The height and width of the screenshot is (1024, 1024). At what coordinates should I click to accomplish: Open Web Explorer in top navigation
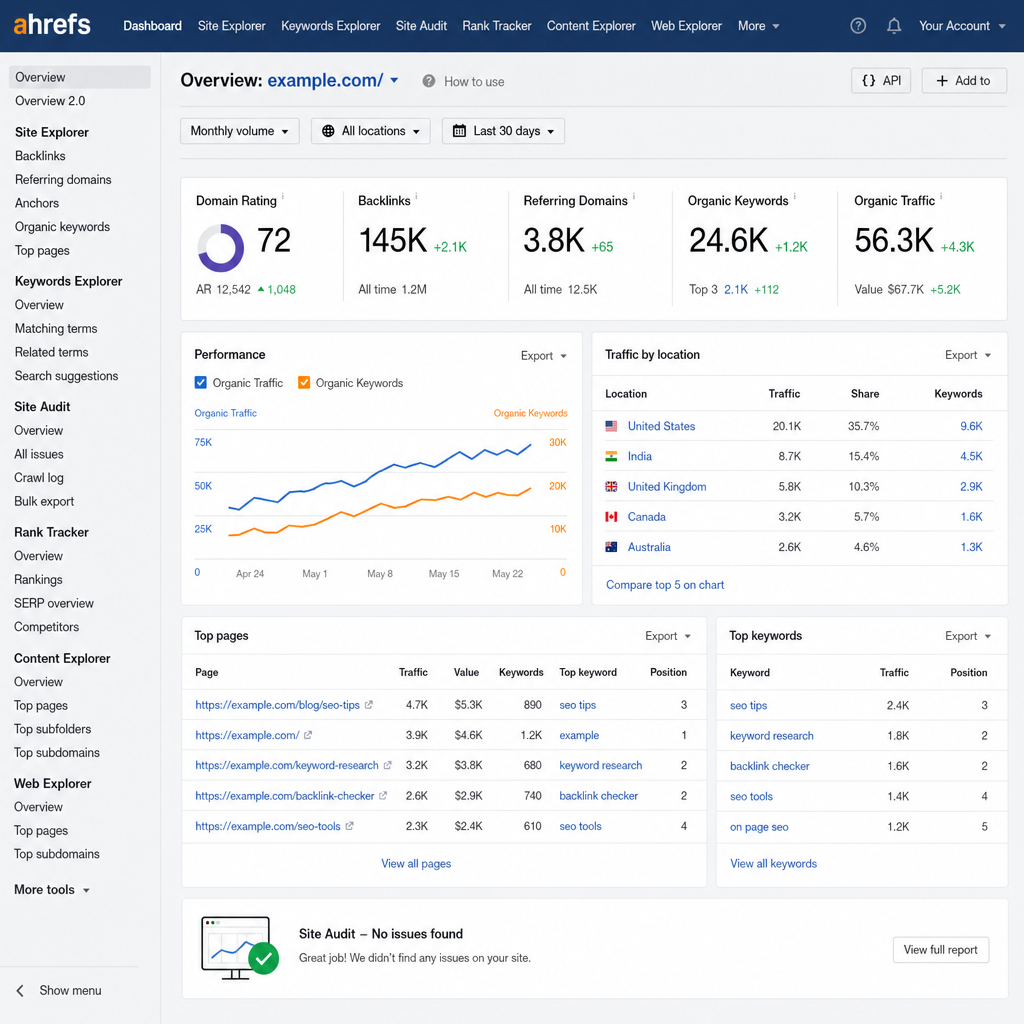click(x=686, y=26)
